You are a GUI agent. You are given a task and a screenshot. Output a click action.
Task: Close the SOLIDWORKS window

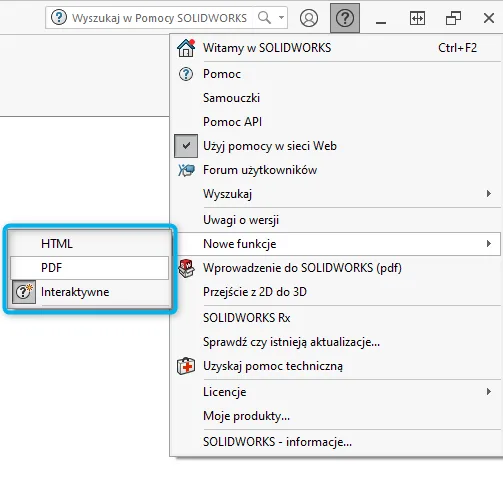point(489,18)
